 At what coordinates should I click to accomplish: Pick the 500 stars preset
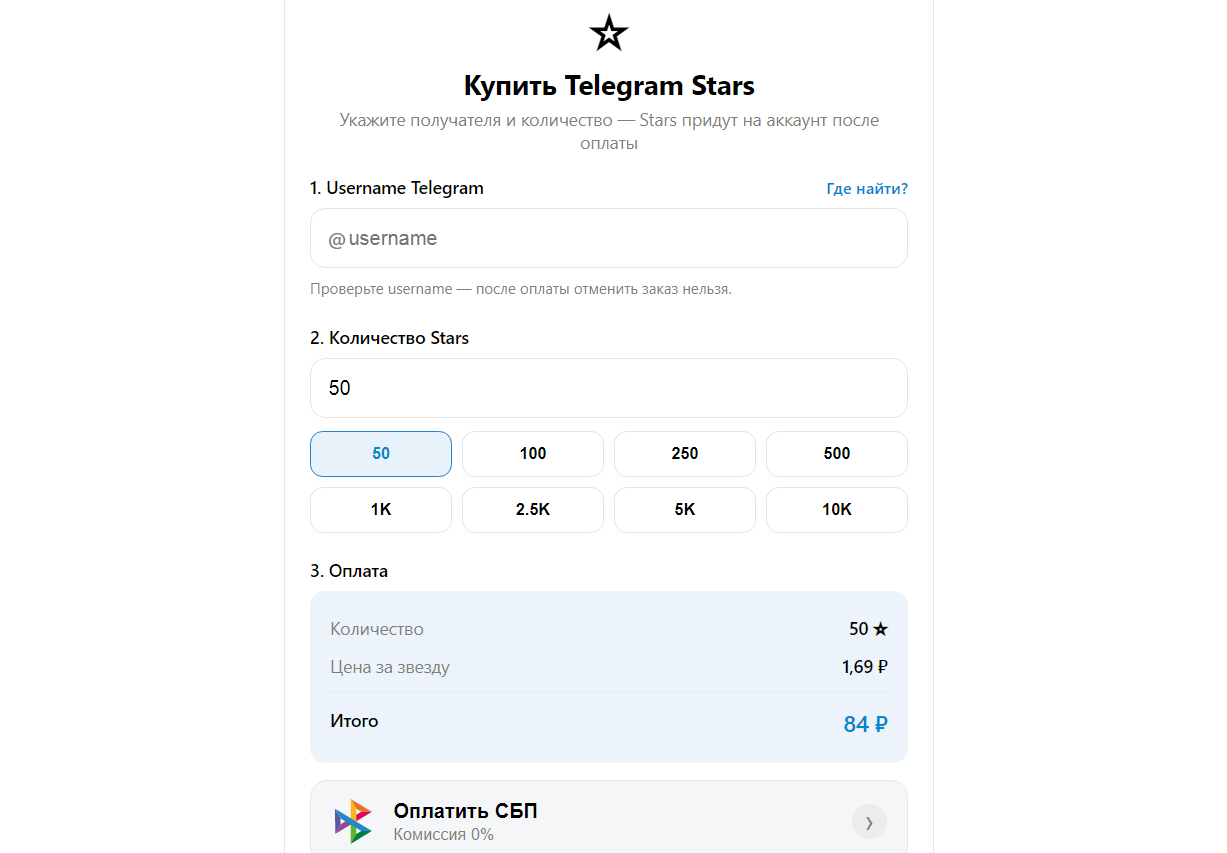point(837,454)
